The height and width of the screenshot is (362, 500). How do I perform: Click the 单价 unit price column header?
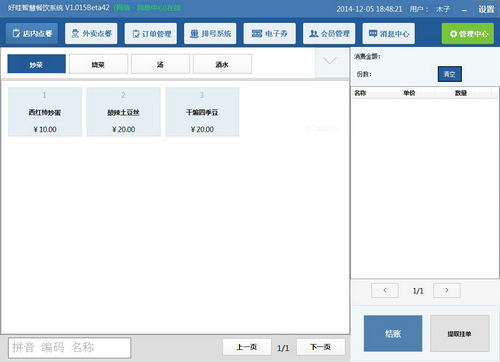click(x=409, y=93)
